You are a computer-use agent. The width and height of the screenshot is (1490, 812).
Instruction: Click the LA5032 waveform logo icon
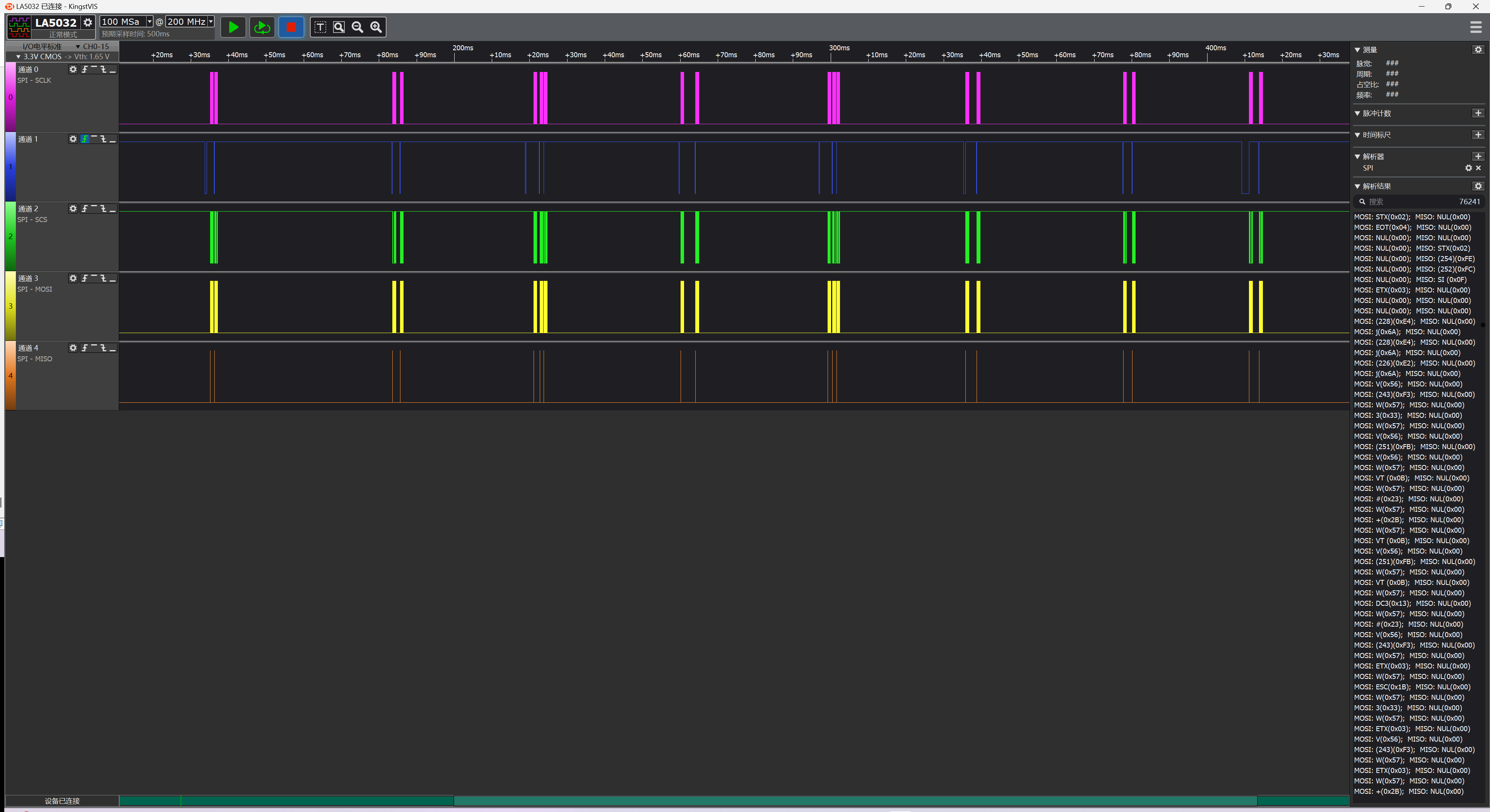(x=19, y=27)
